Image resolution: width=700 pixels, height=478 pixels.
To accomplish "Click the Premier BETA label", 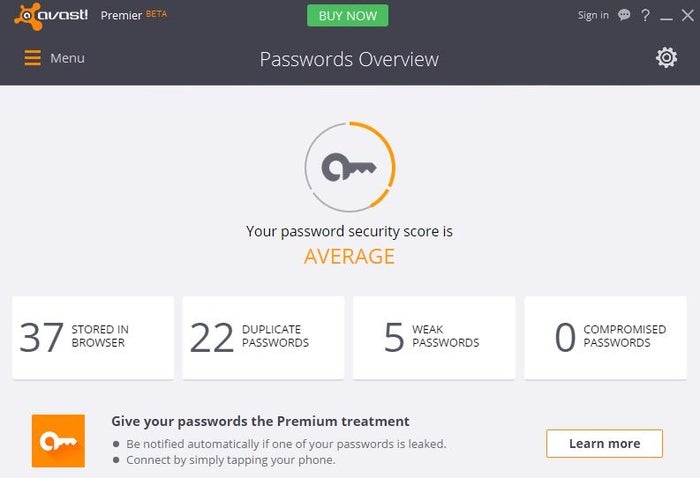I will pos(134,15).
